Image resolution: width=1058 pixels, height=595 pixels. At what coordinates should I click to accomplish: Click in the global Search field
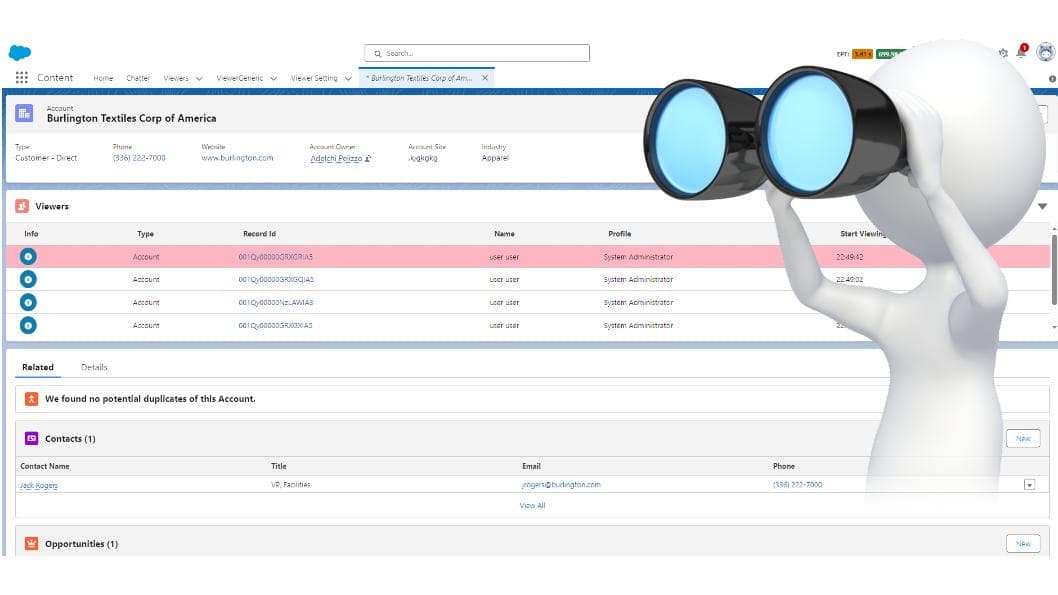pyautogui.click(x=477, y=53)
